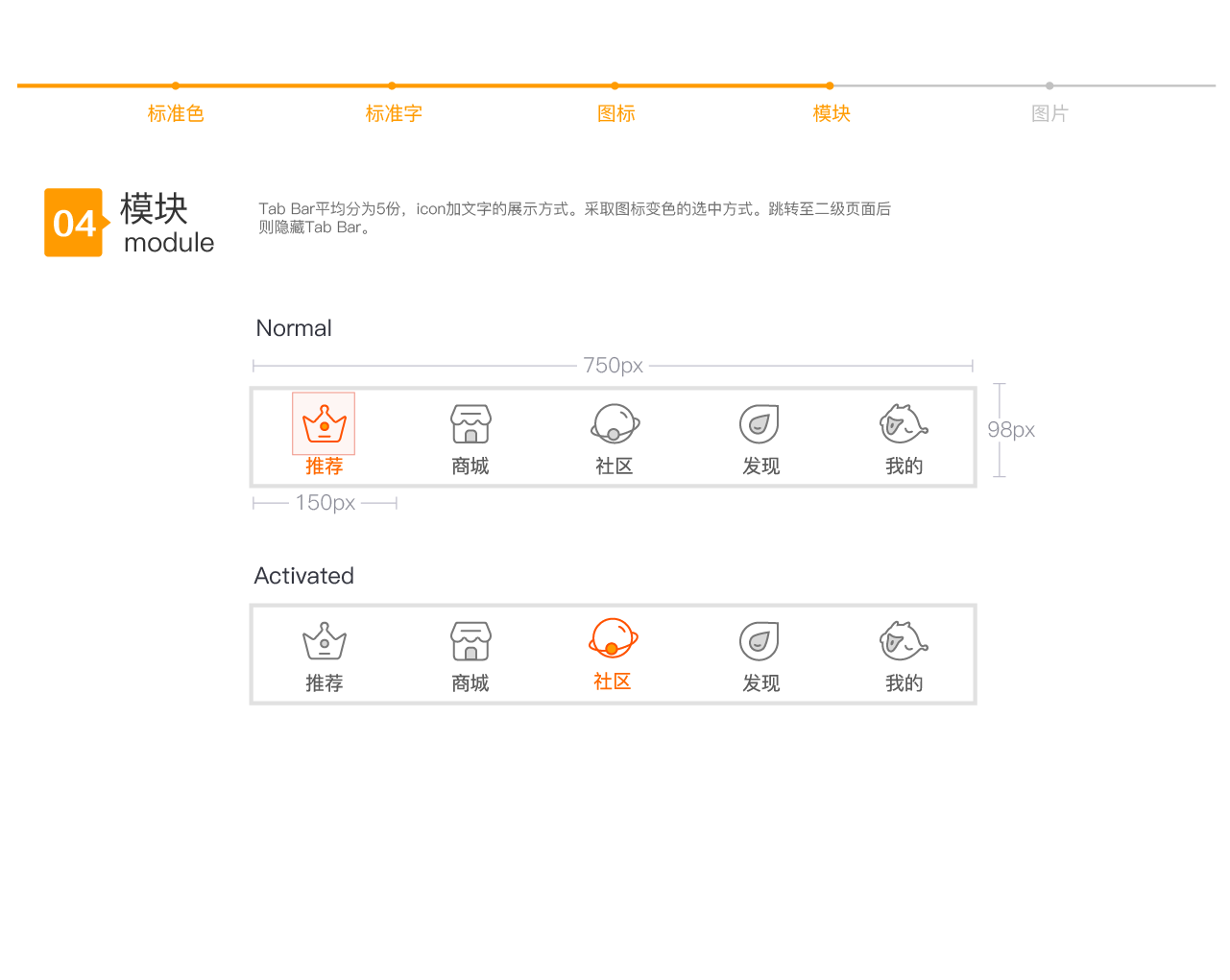Click the orange 04 section badge
Screen dimensions: 1230x980
(x=75, y=223)
